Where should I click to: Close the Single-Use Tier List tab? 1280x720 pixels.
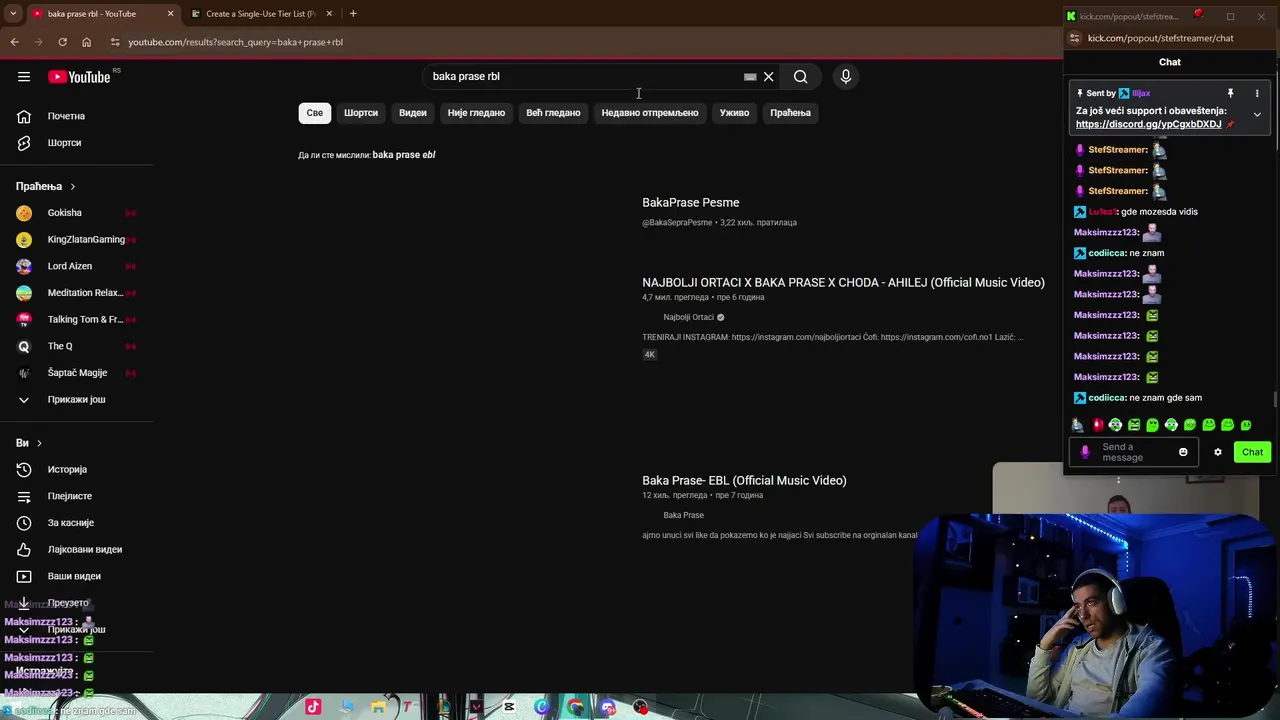pyautogui.click(x=329, y=14)
